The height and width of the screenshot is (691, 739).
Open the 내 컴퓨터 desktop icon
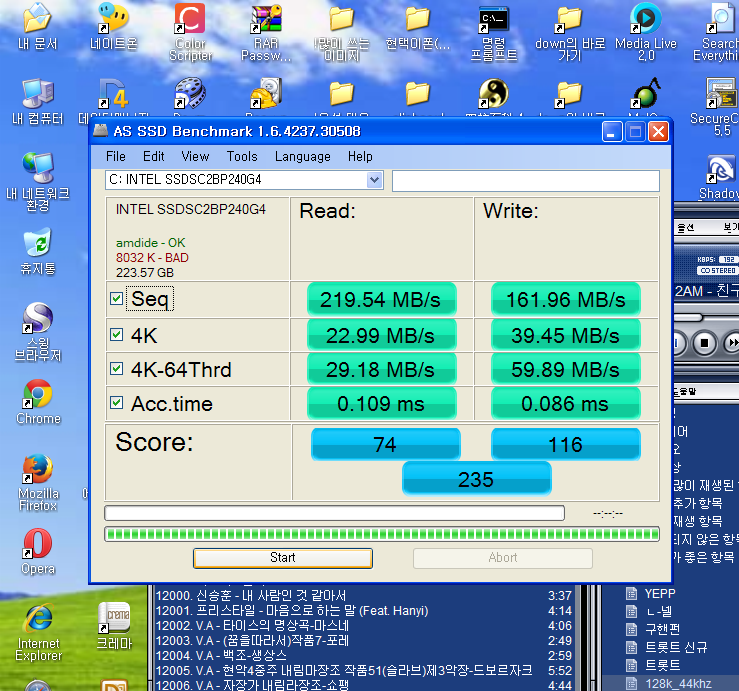pos(37,102)
